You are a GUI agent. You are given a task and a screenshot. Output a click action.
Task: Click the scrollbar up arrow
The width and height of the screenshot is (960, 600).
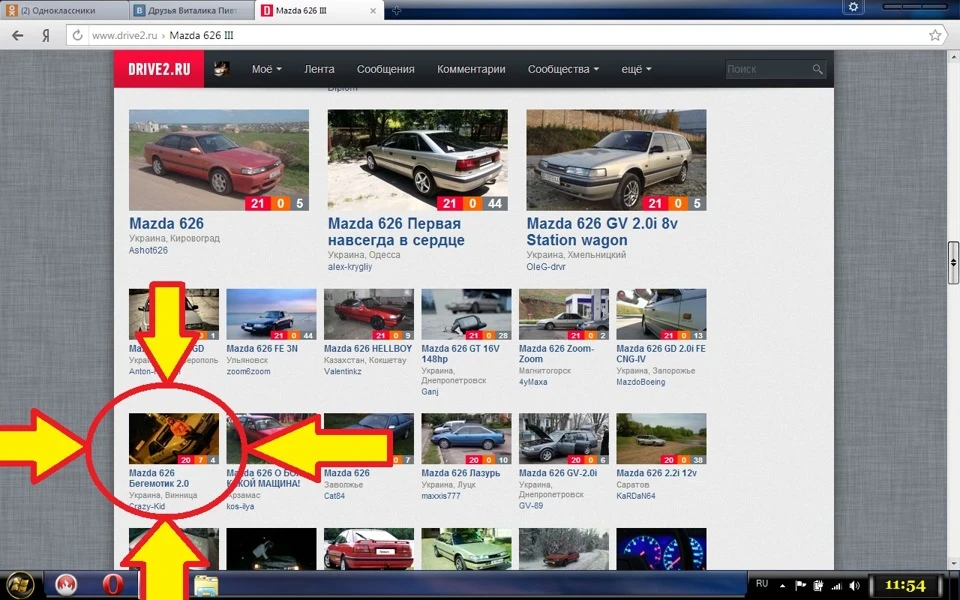[x=953, y=57]
